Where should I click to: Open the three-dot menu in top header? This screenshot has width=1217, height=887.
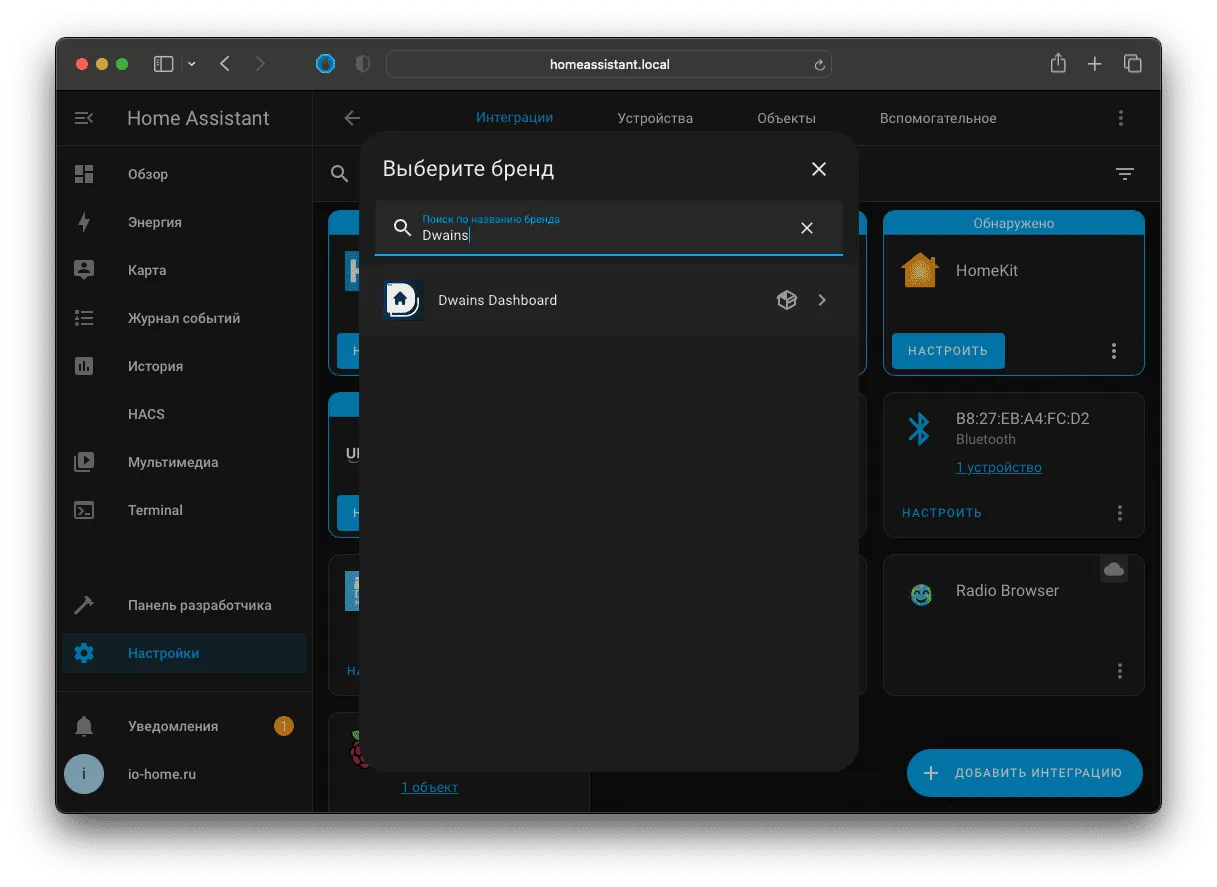coord(1121,118)
